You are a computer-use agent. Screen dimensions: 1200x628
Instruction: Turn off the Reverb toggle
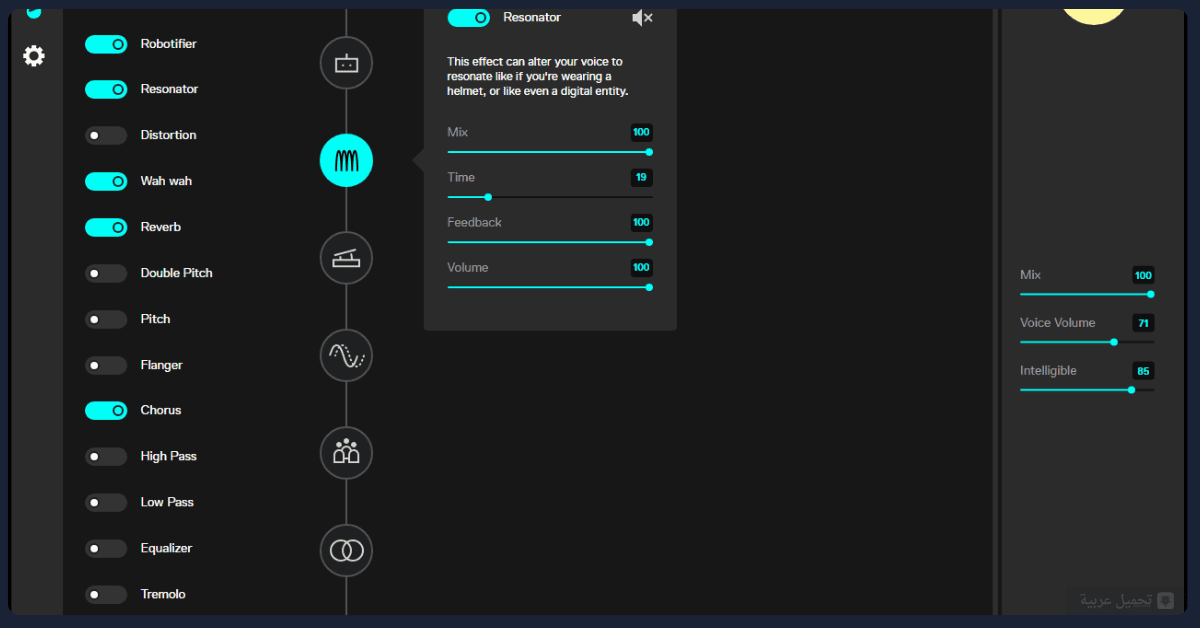point(106,227)
